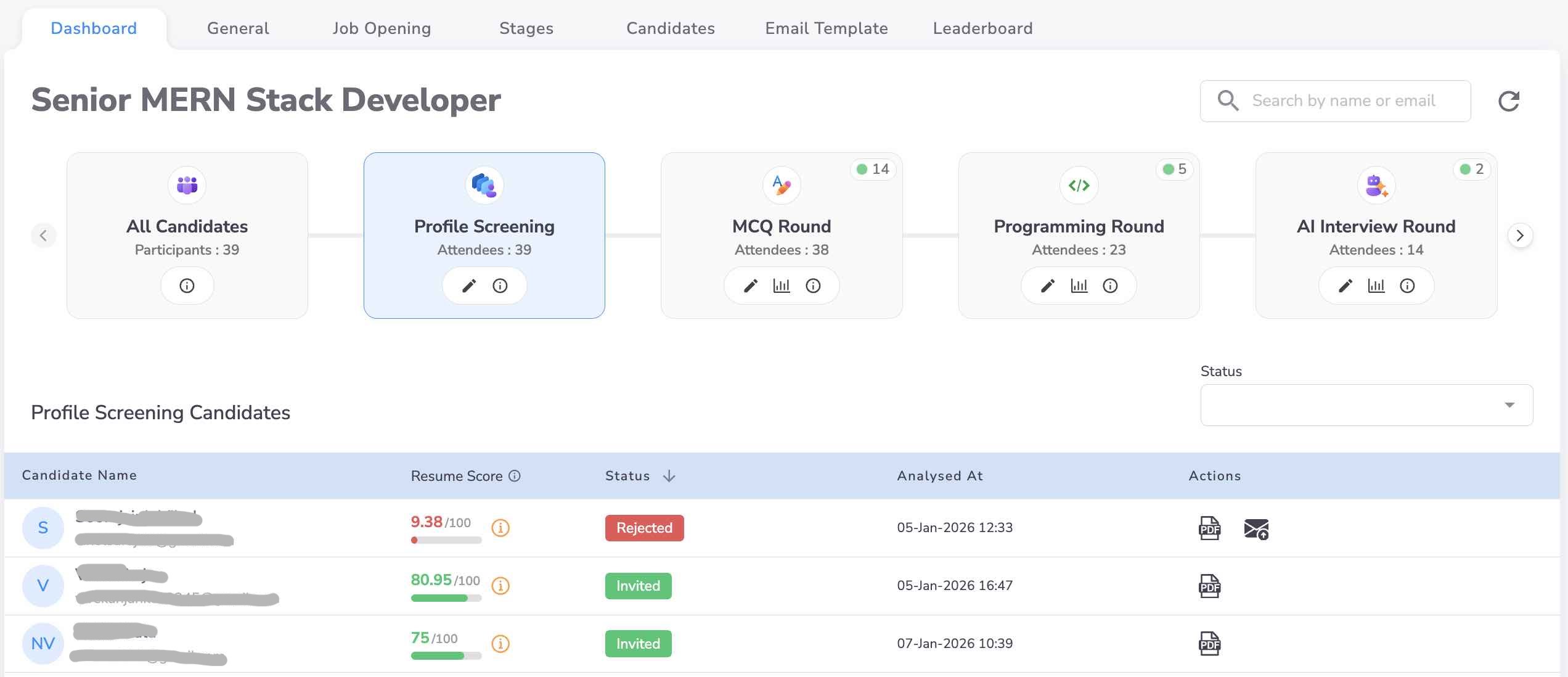Open the Status filter dropdown
The image size is (1568, 677).
pos(1366,405)
